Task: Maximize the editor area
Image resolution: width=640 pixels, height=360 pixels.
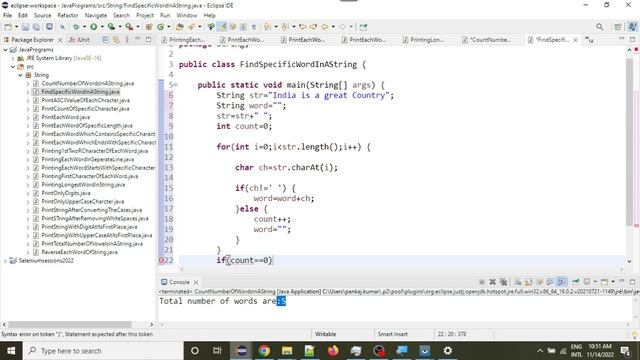Action: coord(632,39)
